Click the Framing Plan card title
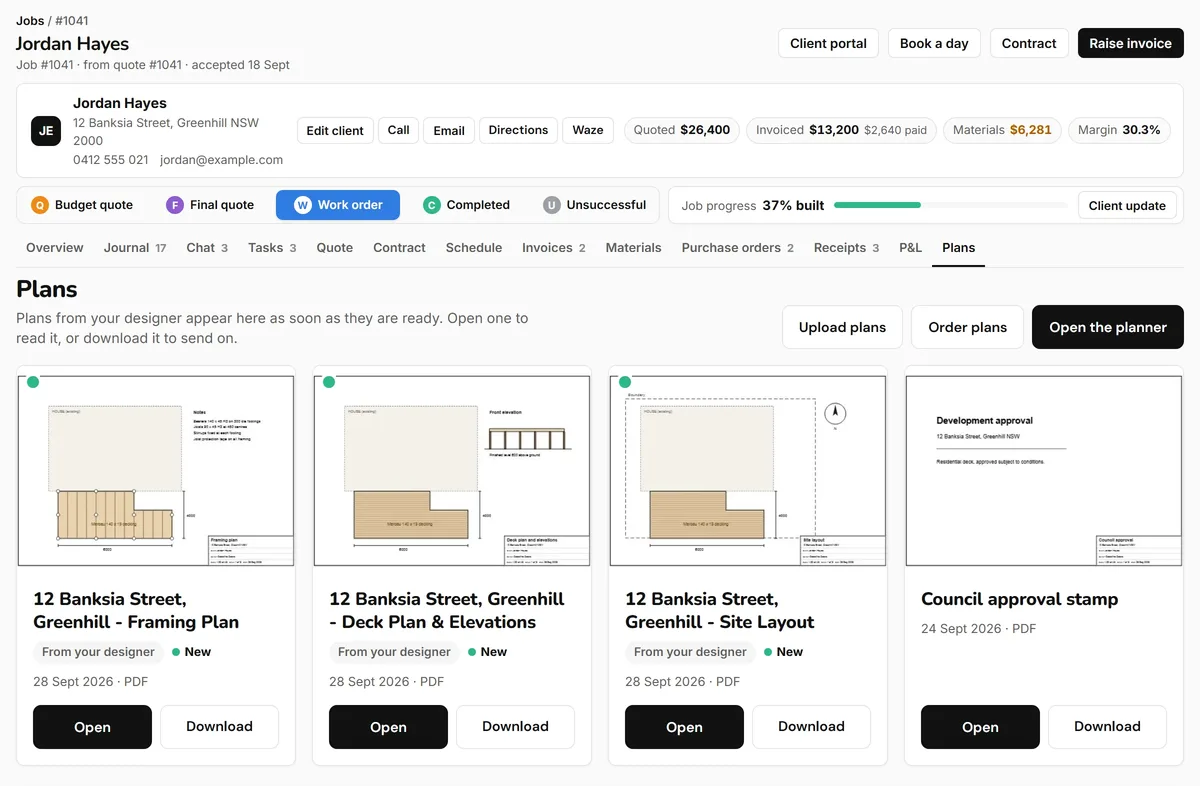Screen dimensions: 1200x786 (x=136, y=610)
